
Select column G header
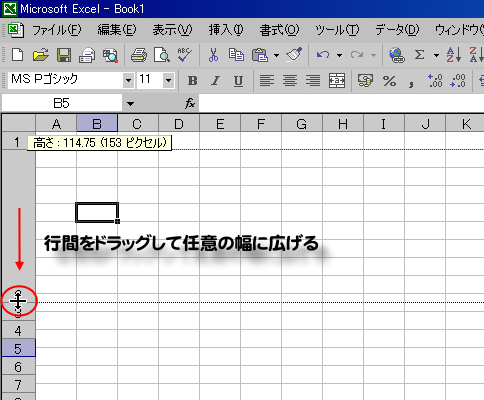coord(302,124)
